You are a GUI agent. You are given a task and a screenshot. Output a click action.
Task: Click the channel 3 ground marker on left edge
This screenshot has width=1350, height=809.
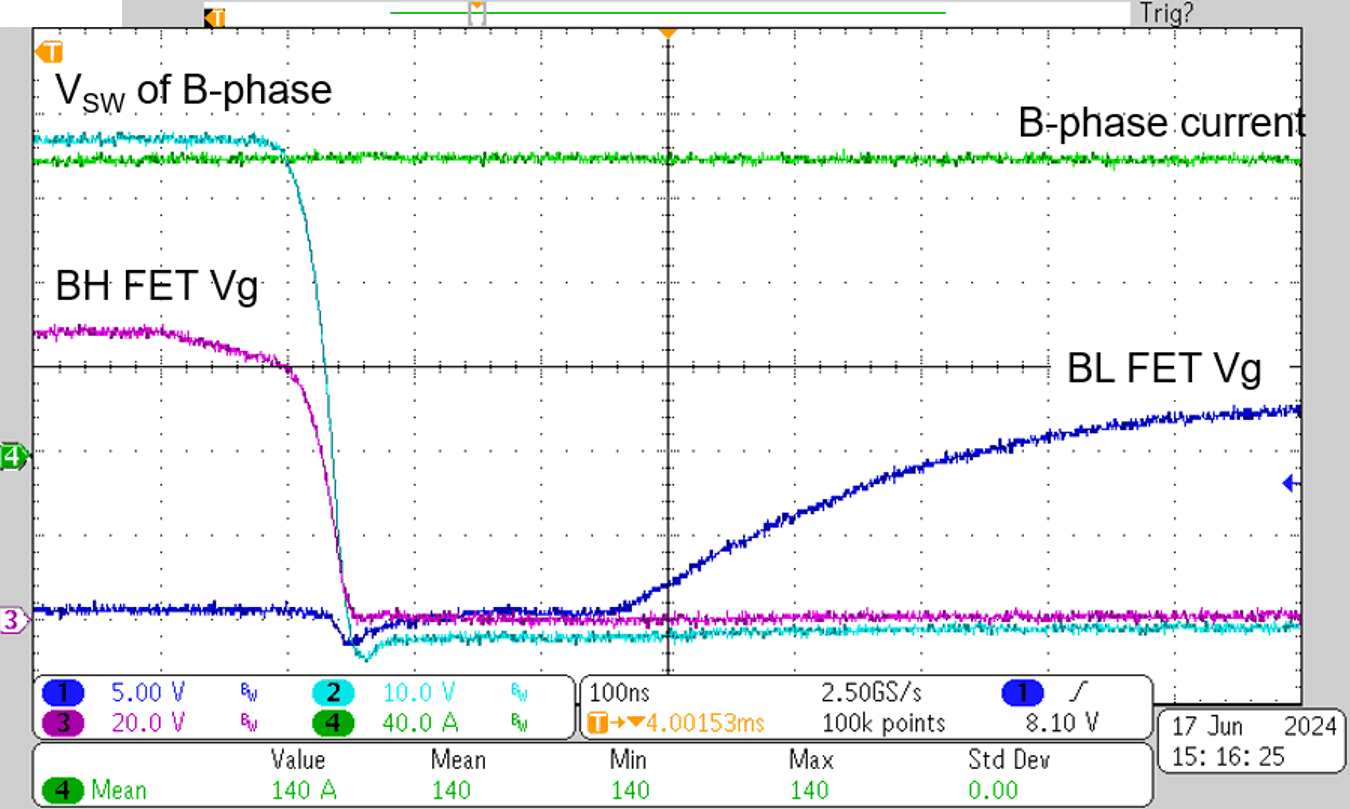tap(14, 621)
